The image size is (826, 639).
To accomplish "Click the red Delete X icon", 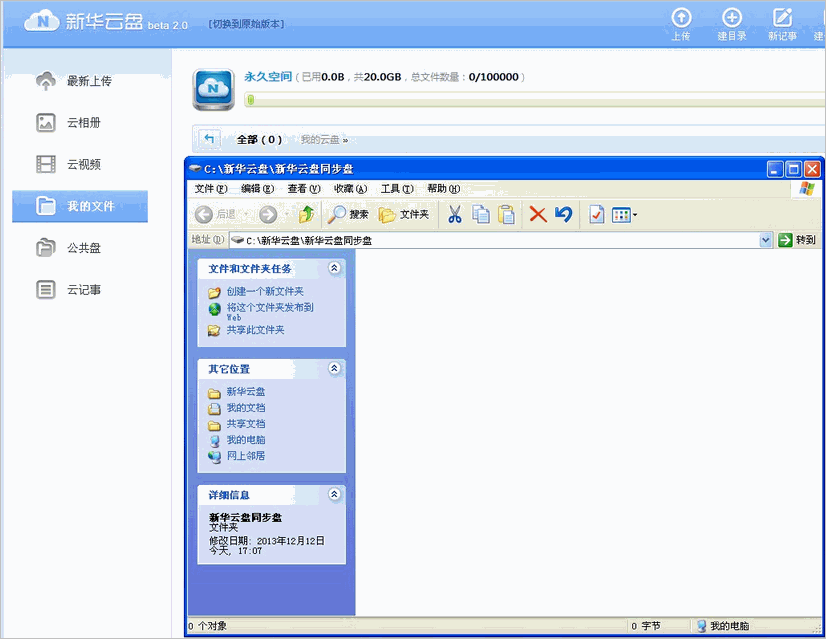I will click(538, 214).
